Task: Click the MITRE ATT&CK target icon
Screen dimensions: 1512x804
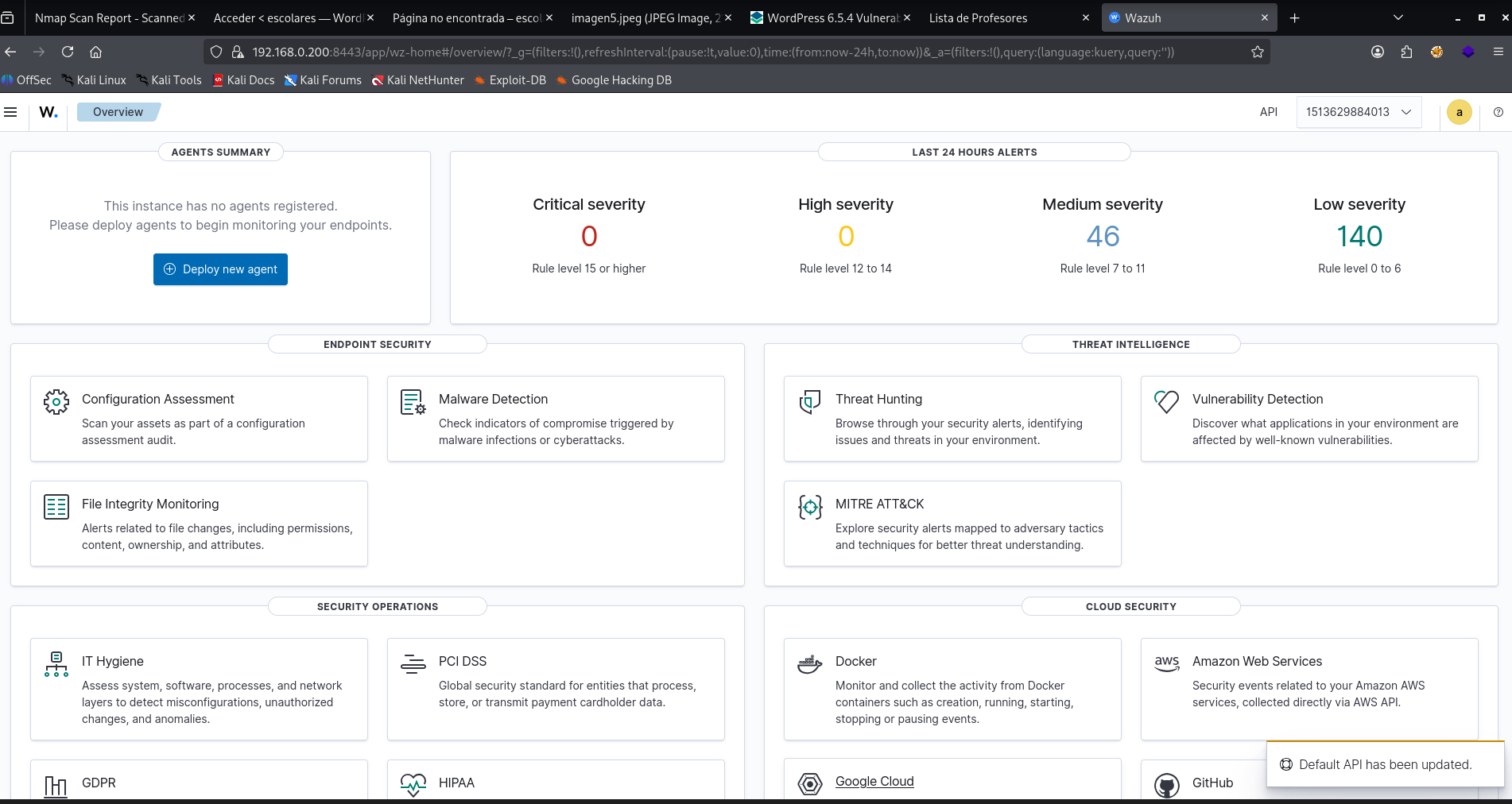Action: pyautogui.click(x=810, y=507)
